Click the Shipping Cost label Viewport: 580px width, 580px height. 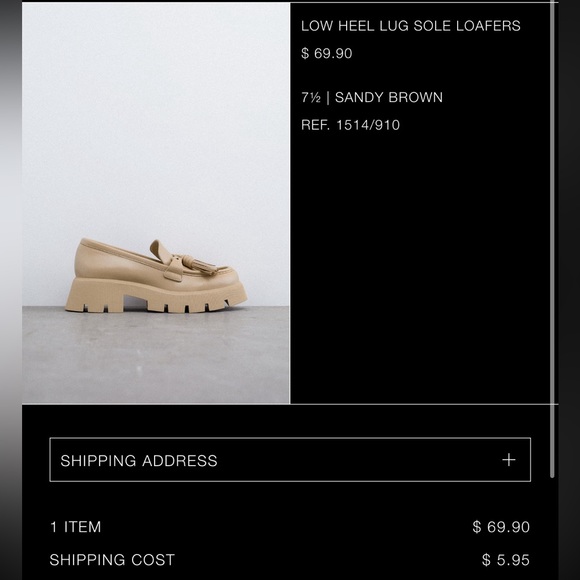click(x=112, y=560)
